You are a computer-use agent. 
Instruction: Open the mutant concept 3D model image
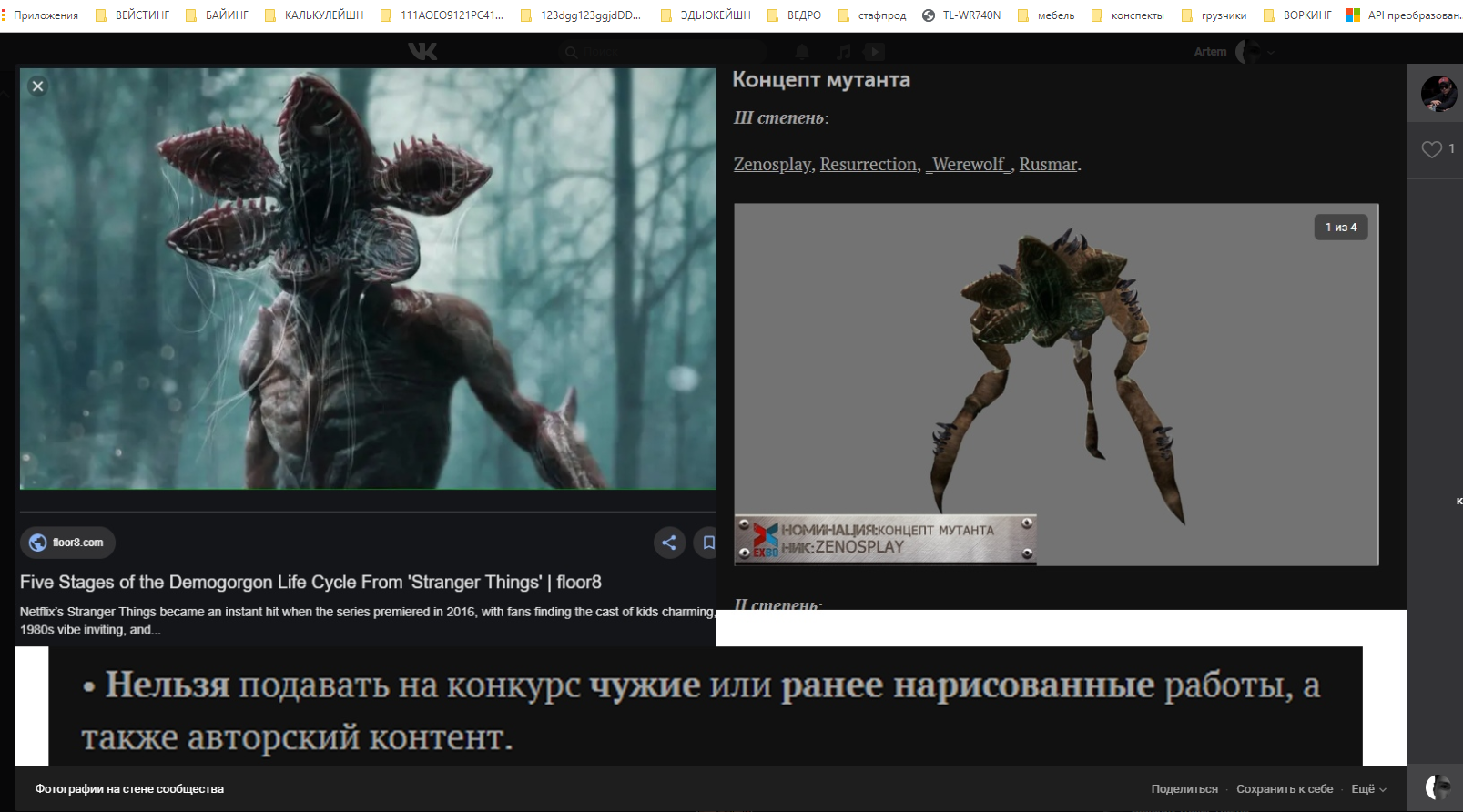1056,384
